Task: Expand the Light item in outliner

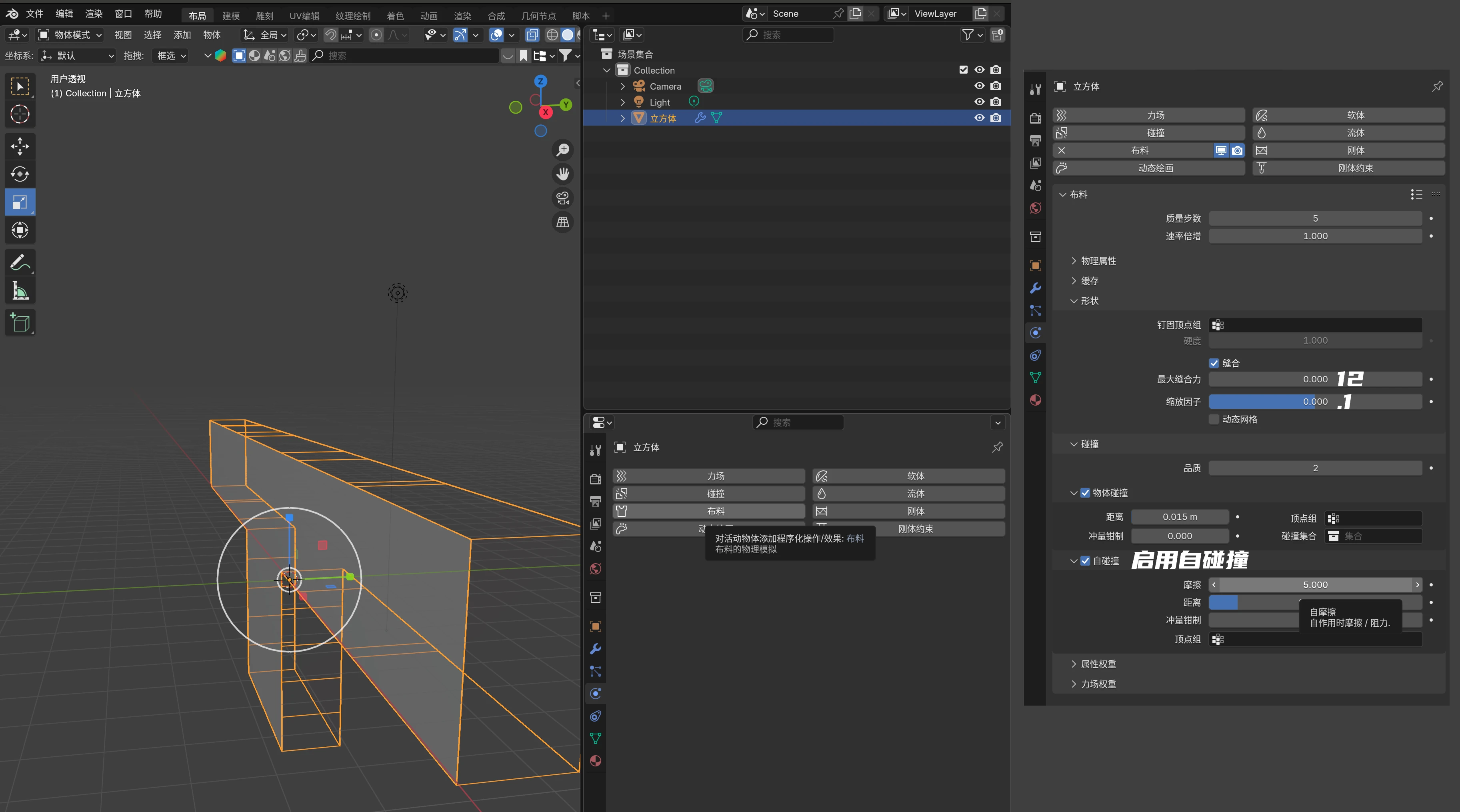Action: click(x=622, y=102)
